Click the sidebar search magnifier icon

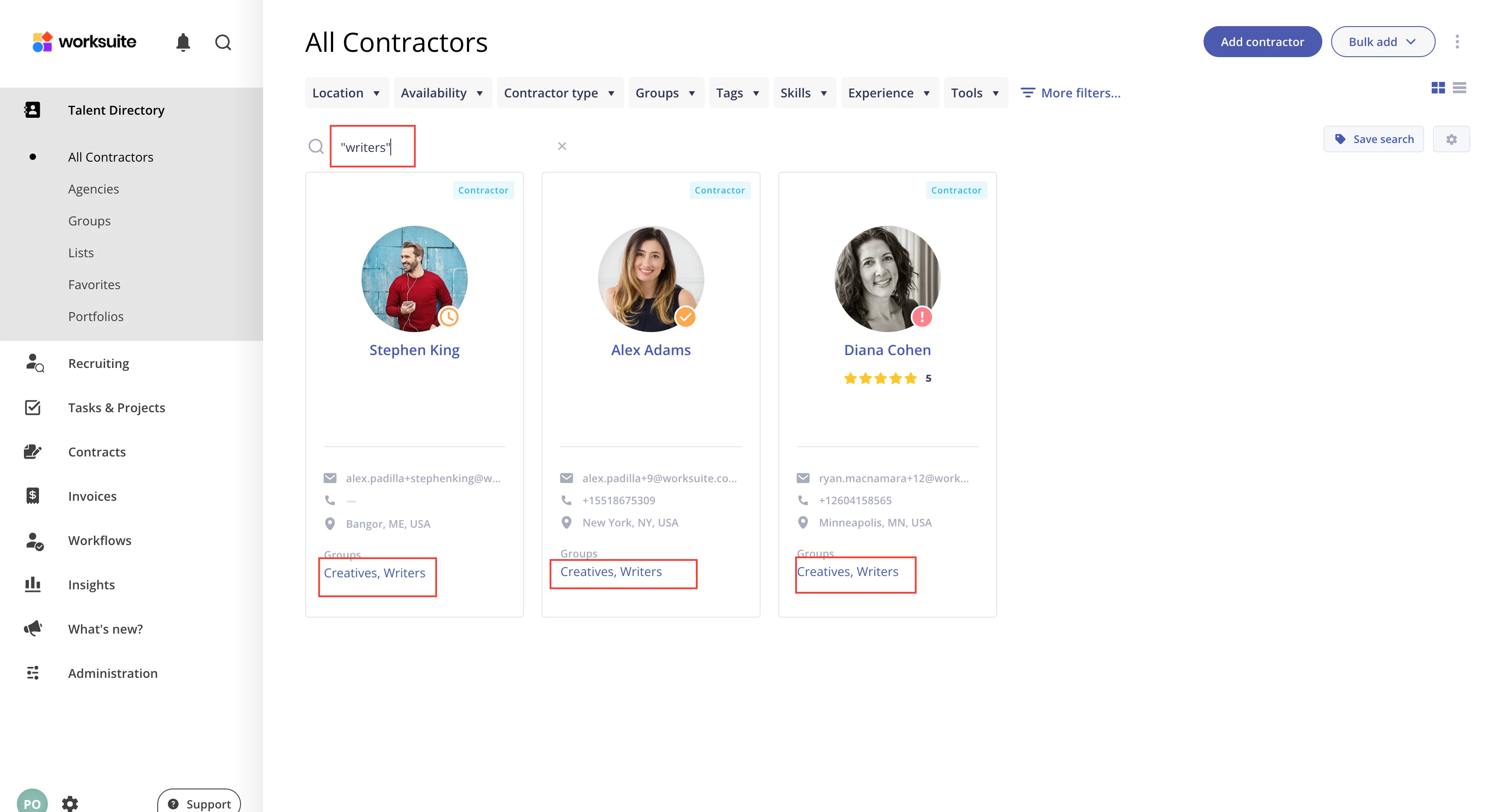pyautogui.click(x=223, y=42)
